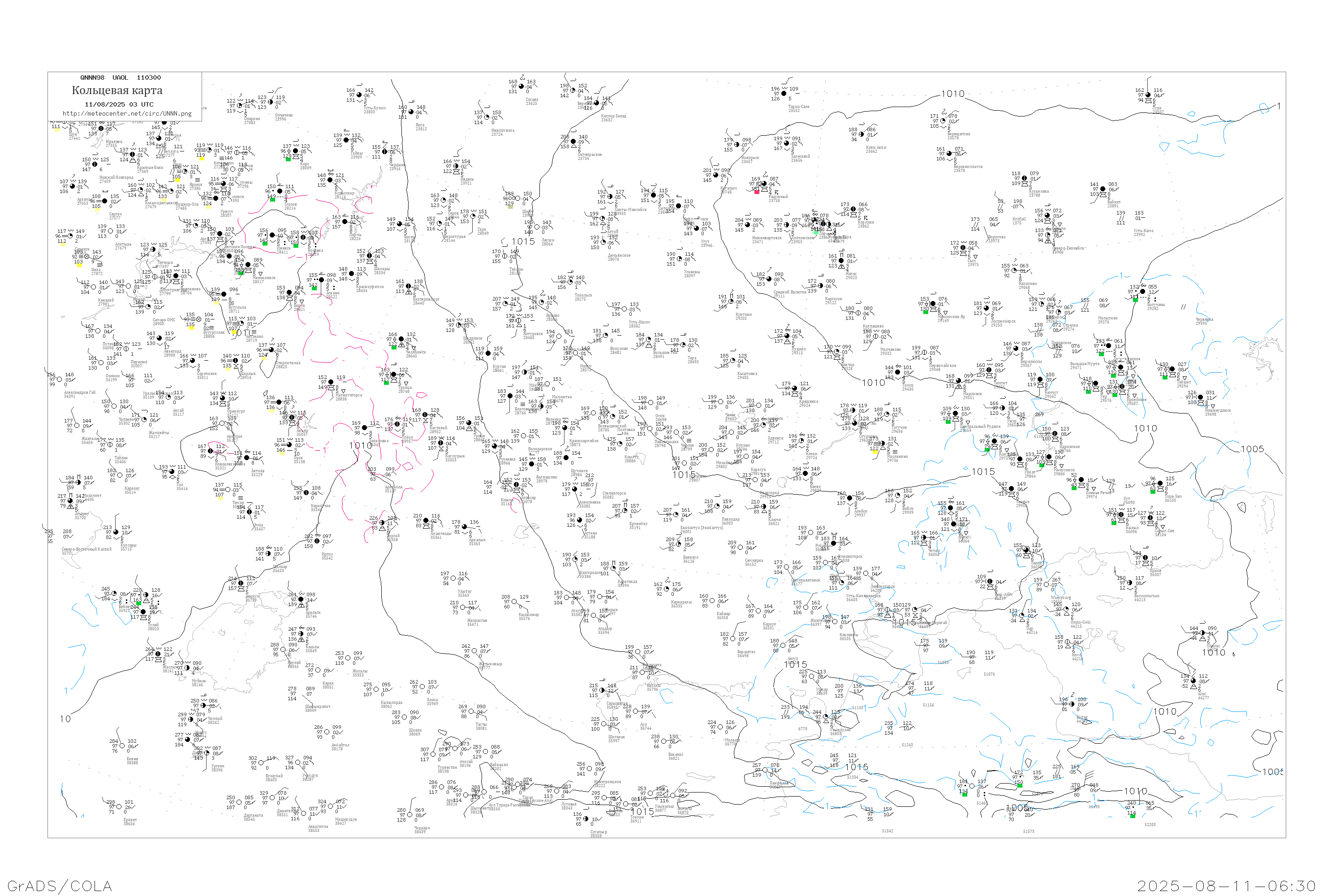Click the 1010 isobar label near Тарко-Сале

point(952,94)
